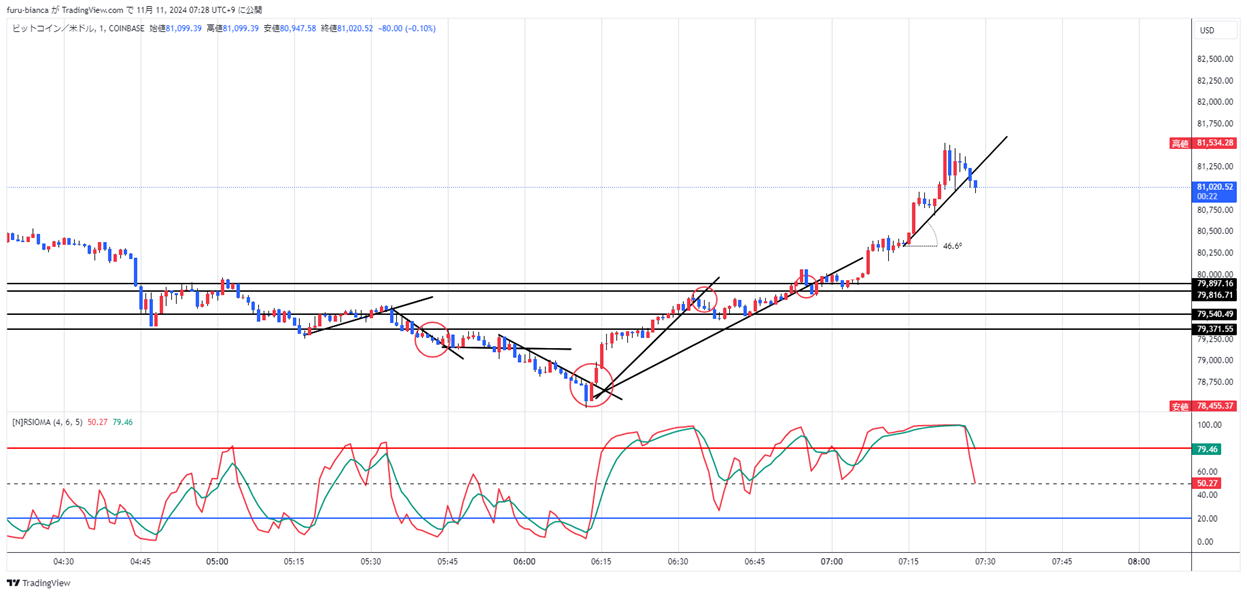Select the 79,897.16 horizontal line label
Image resolution: width=1247 pixels, height=595 pixels.
click(x=1216, y=284)
